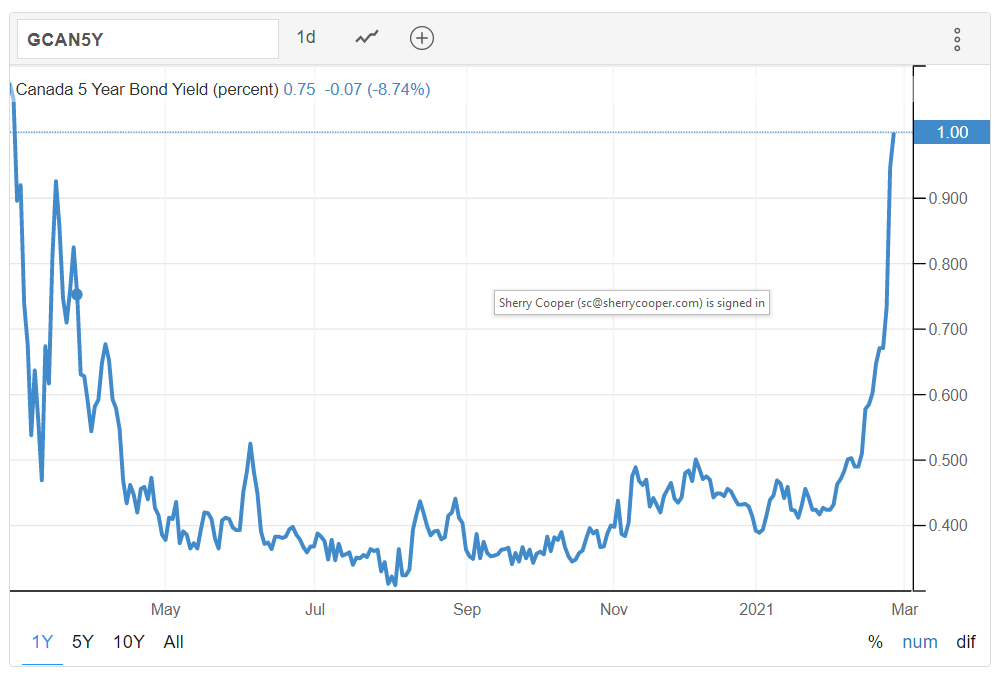
Task: Show All historical data range
Action: click(174, 642)
